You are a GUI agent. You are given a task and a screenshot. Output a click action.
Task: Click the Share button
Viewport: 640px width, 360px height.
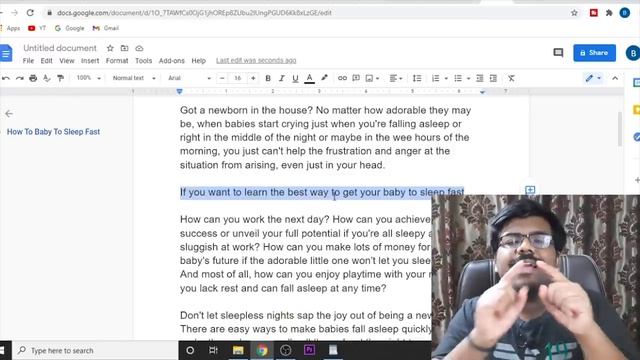594,53
